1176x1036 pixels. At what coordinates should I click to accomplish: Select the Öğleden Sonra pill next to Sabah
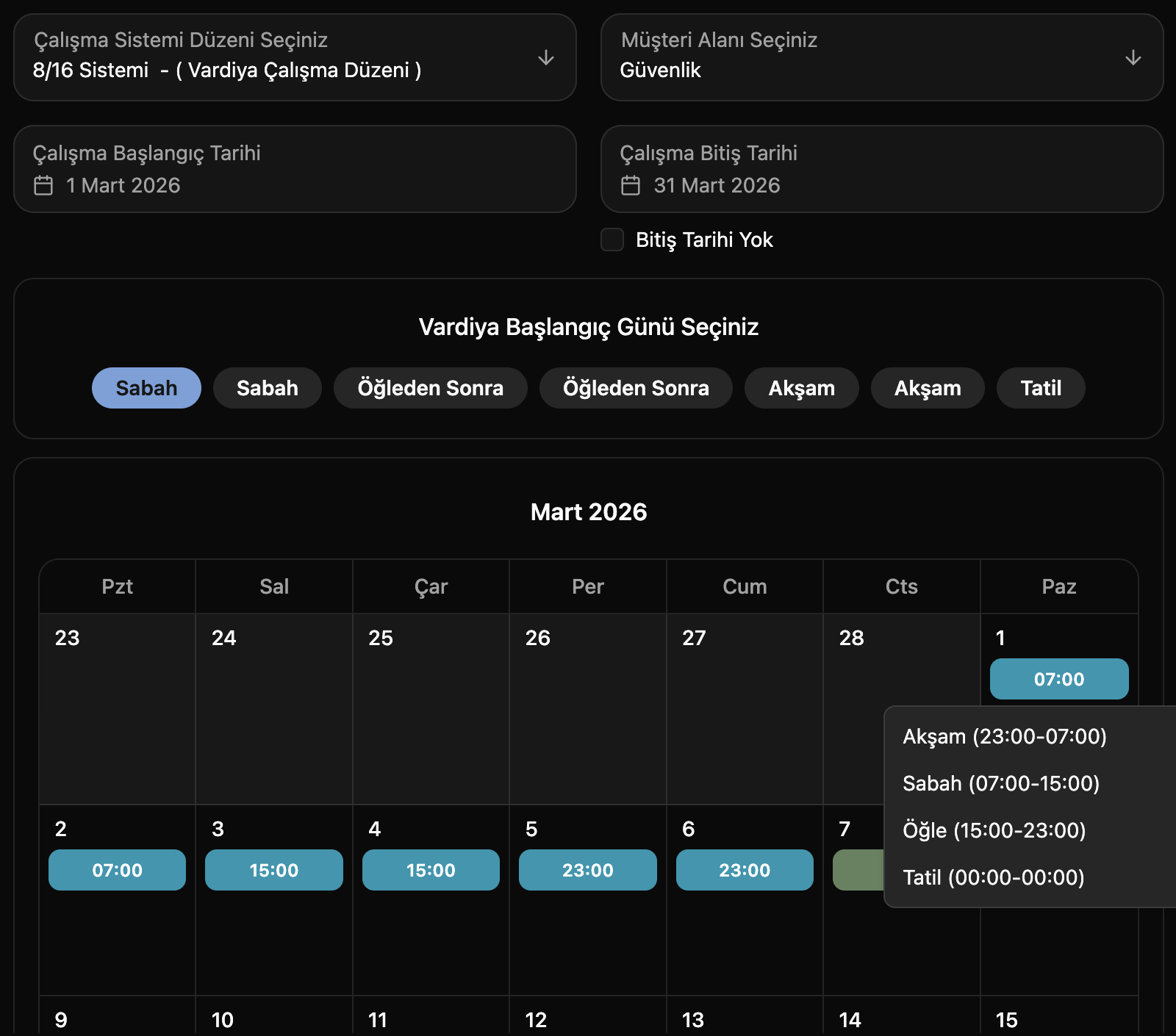click(x=431, y=388)
